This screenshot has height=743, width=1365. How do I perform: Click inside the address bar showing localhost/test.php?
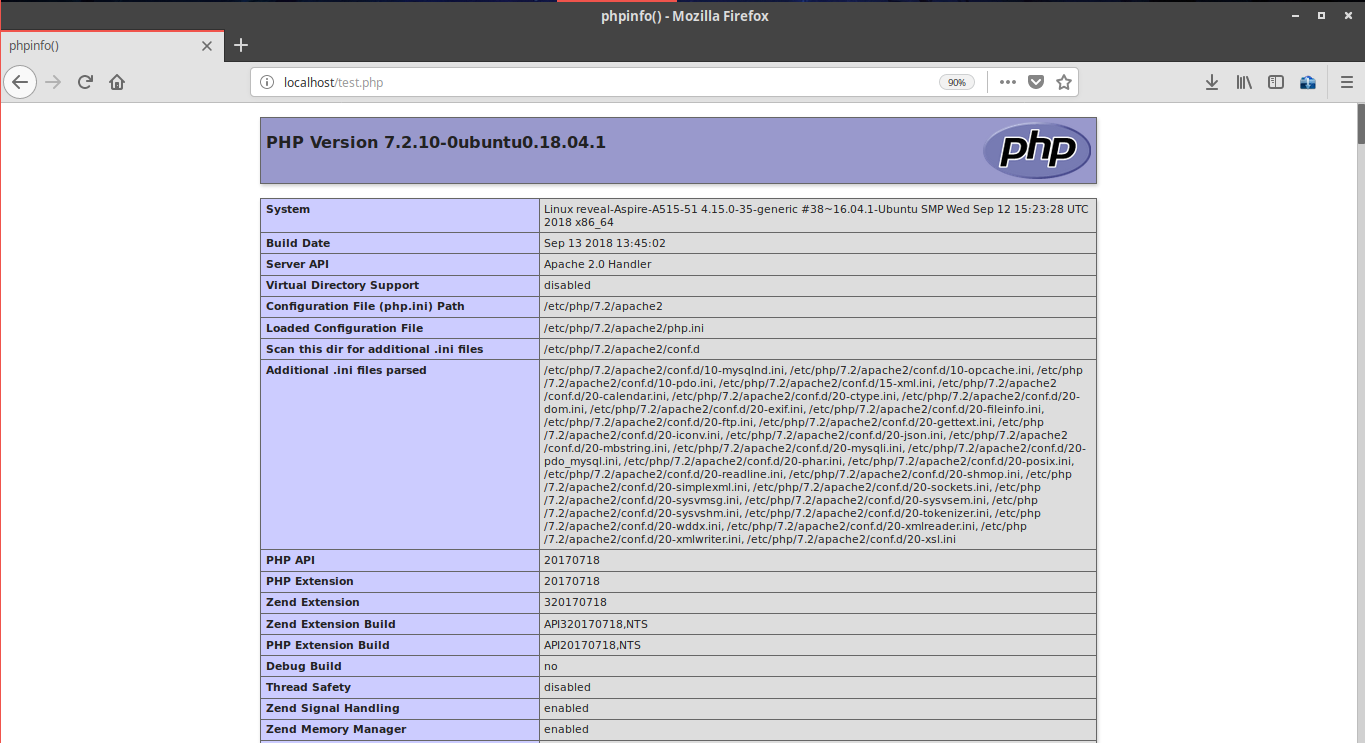pyautogui.click(x=600, y=82)
